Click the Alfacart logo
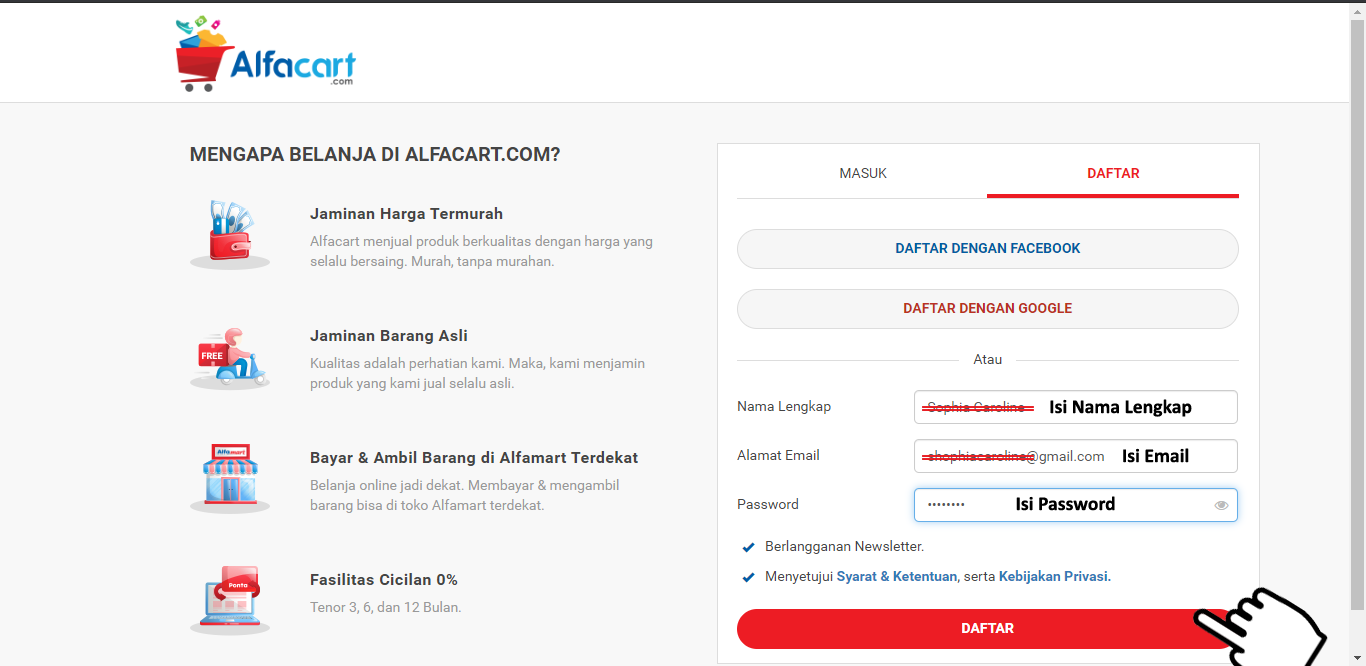1366x666 pixels. tap(265, 54)
